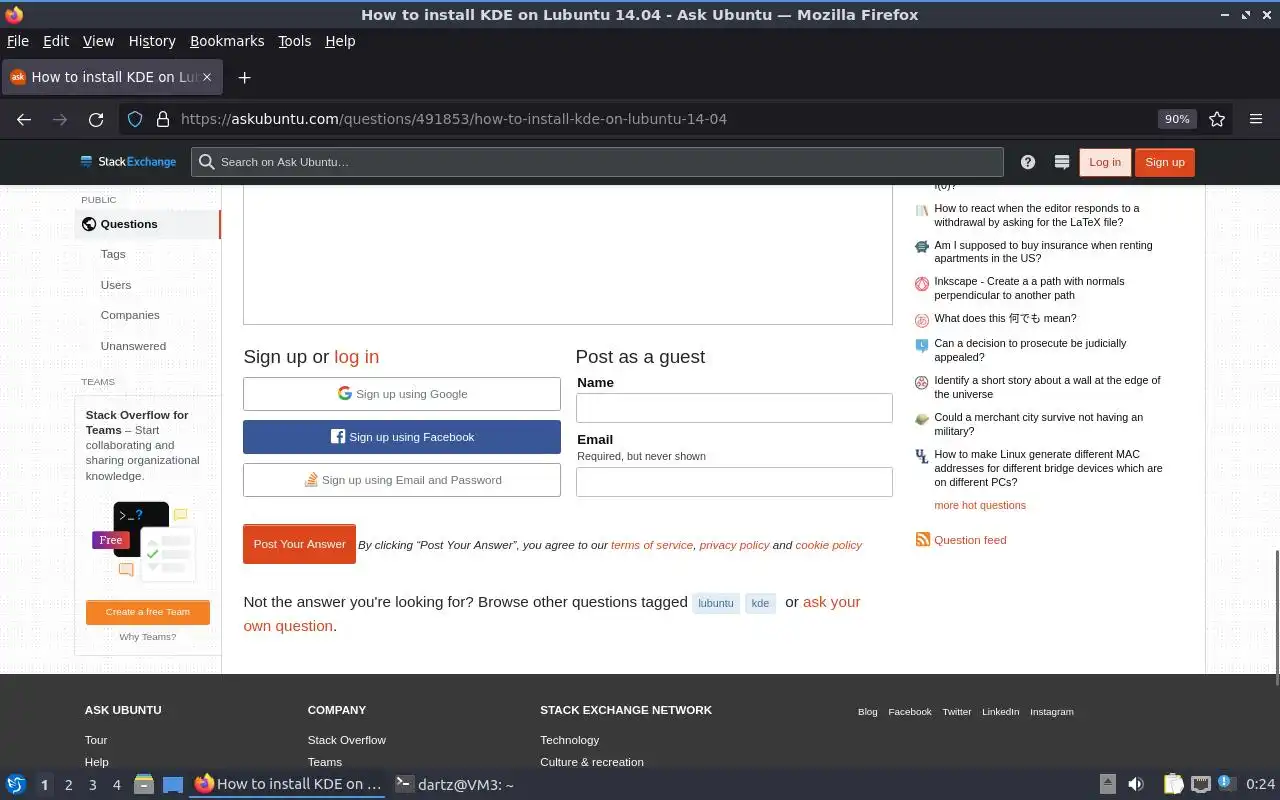1280x800 pixels.
Task: Select the How to install KDE browser tab
Action: coord(112,77)
